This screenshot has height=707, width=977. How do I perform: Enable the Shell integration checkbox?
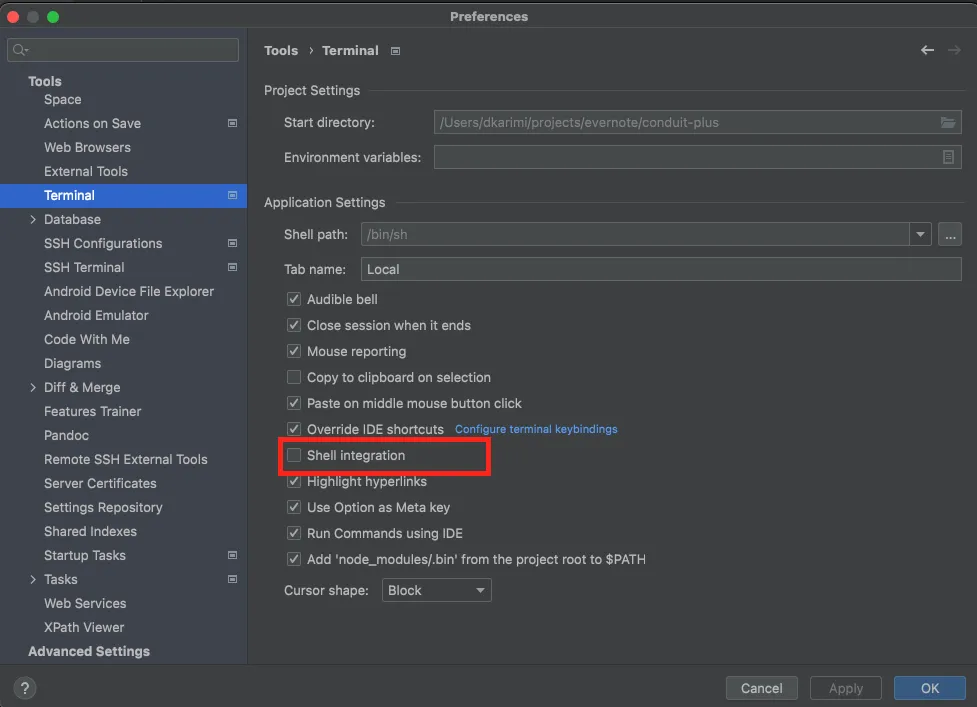point(294,456)
